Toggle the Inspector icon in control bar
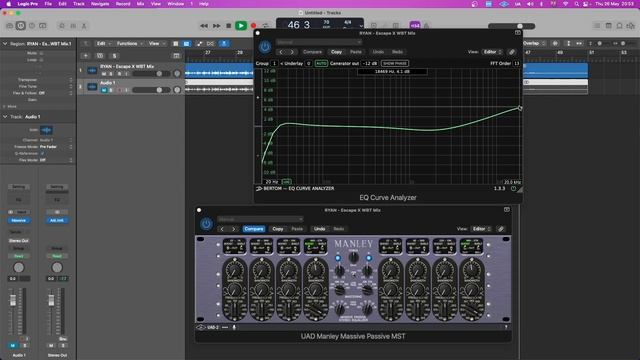 (x=20, y=26)
